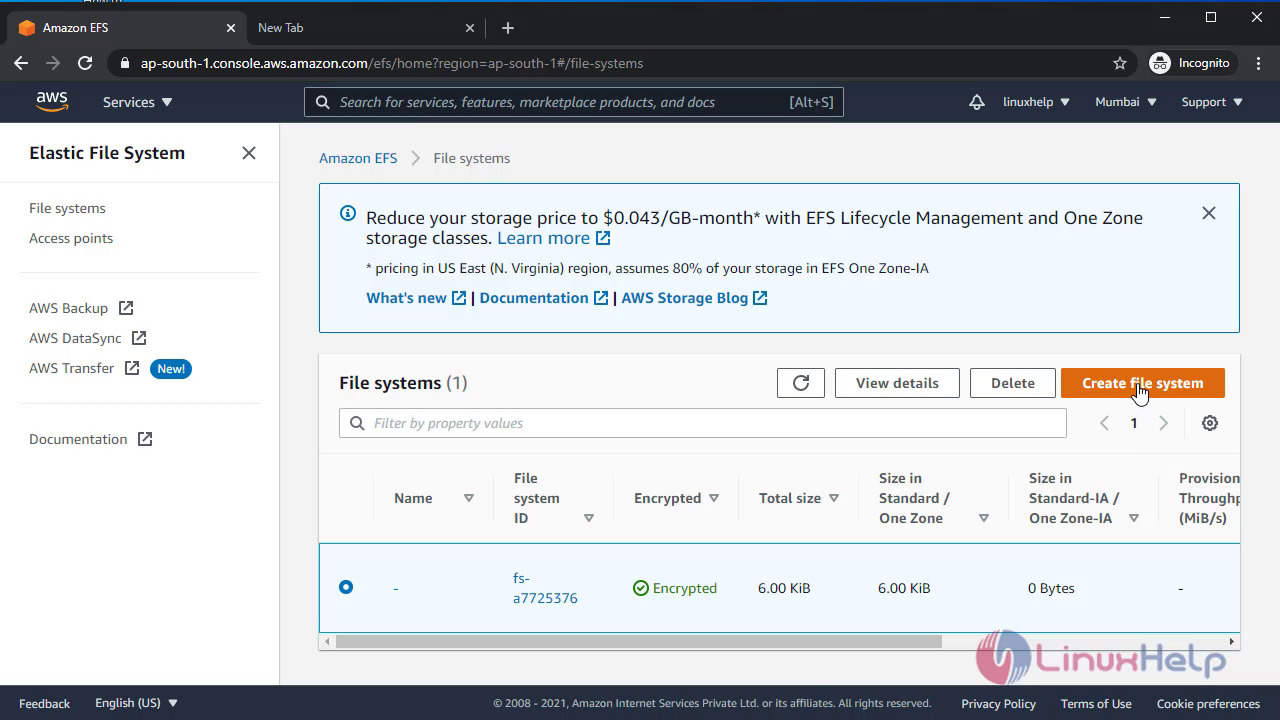Image resolution: width=1280 pixels, height=720 pixels.
Task: Click the site lock icon in address bar
Action: click(x=125, y=63)
